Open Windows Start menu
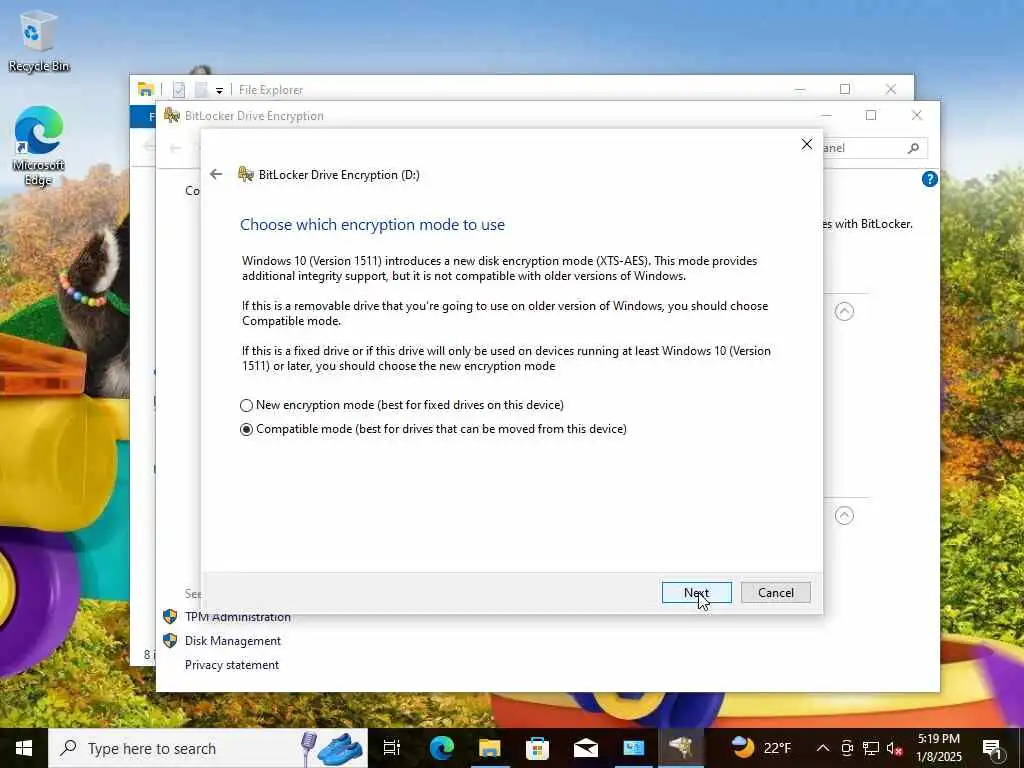The width and height of the screenshot is (1024, 768). pos(24,748)
